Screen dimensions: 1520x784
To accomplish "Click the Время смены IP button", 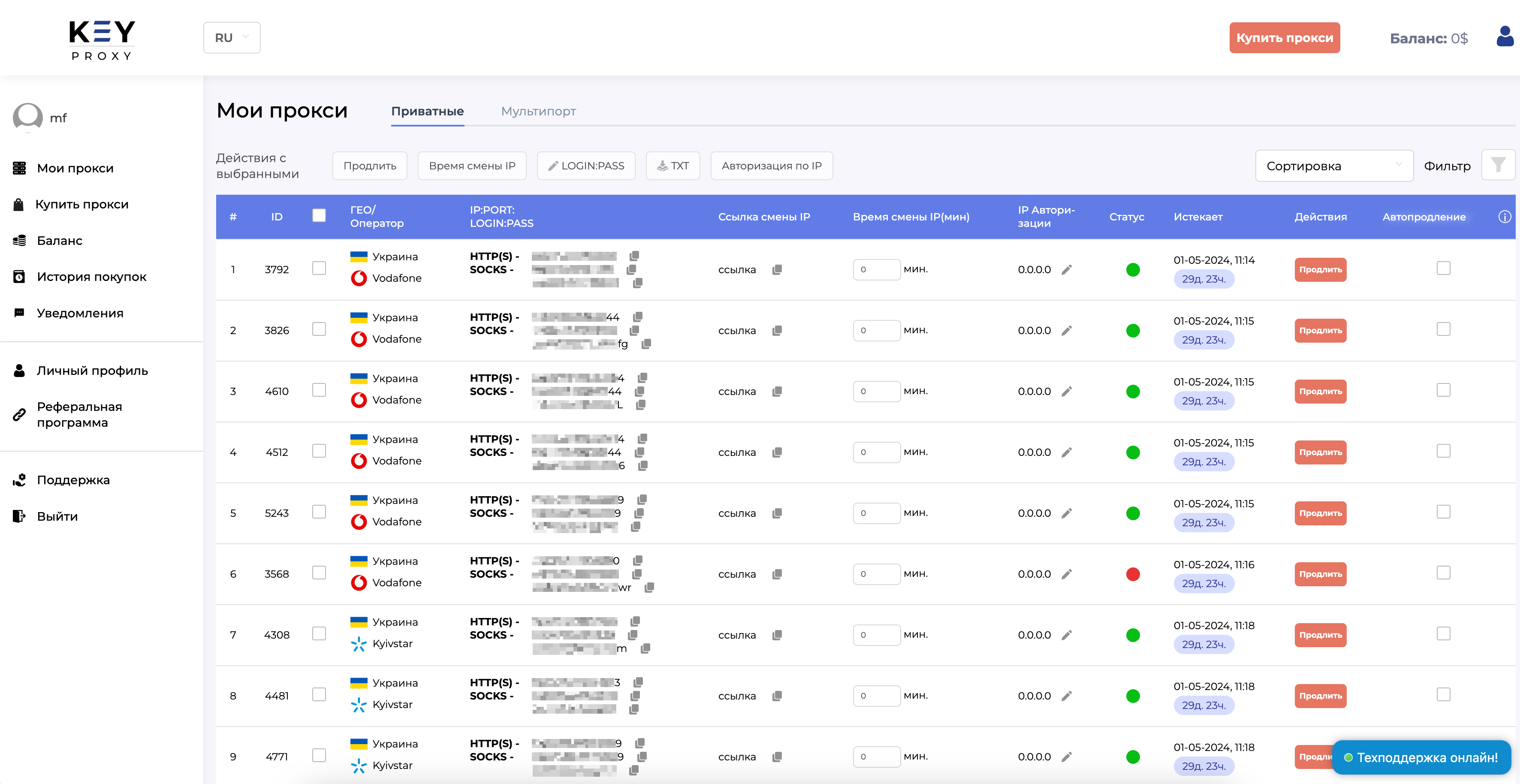I will point(472,166).
